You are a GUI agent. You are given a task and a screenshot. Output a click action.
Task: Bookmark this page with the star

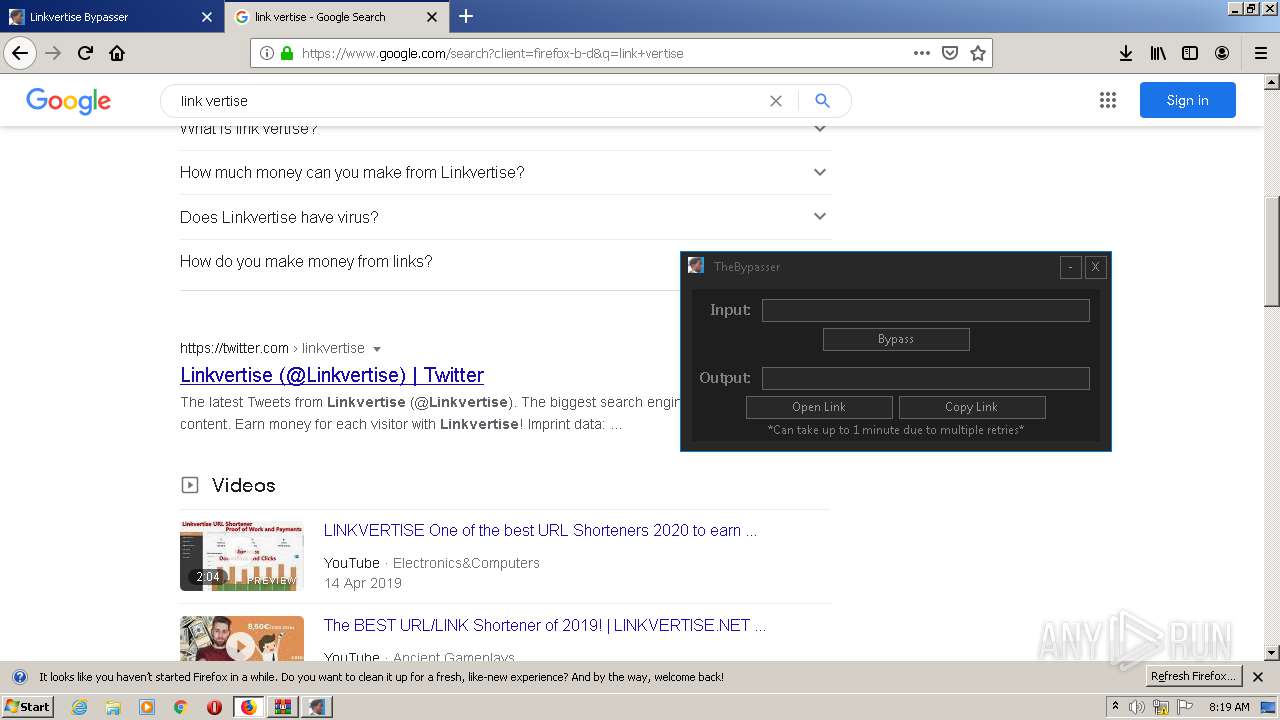(978, 53)
